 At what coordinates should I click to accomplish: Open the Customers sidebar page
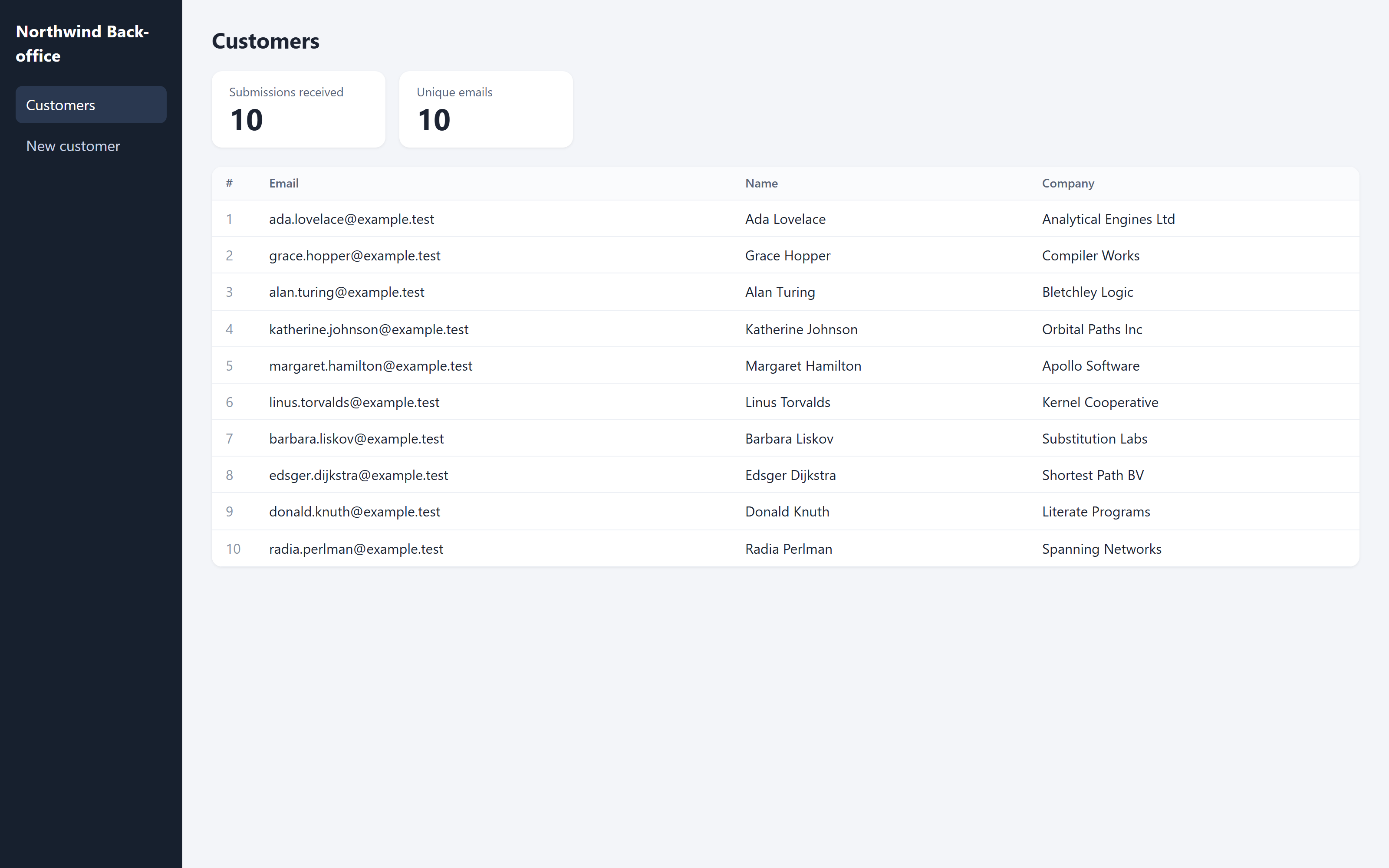pyautogui.click(x=91, y=105)
